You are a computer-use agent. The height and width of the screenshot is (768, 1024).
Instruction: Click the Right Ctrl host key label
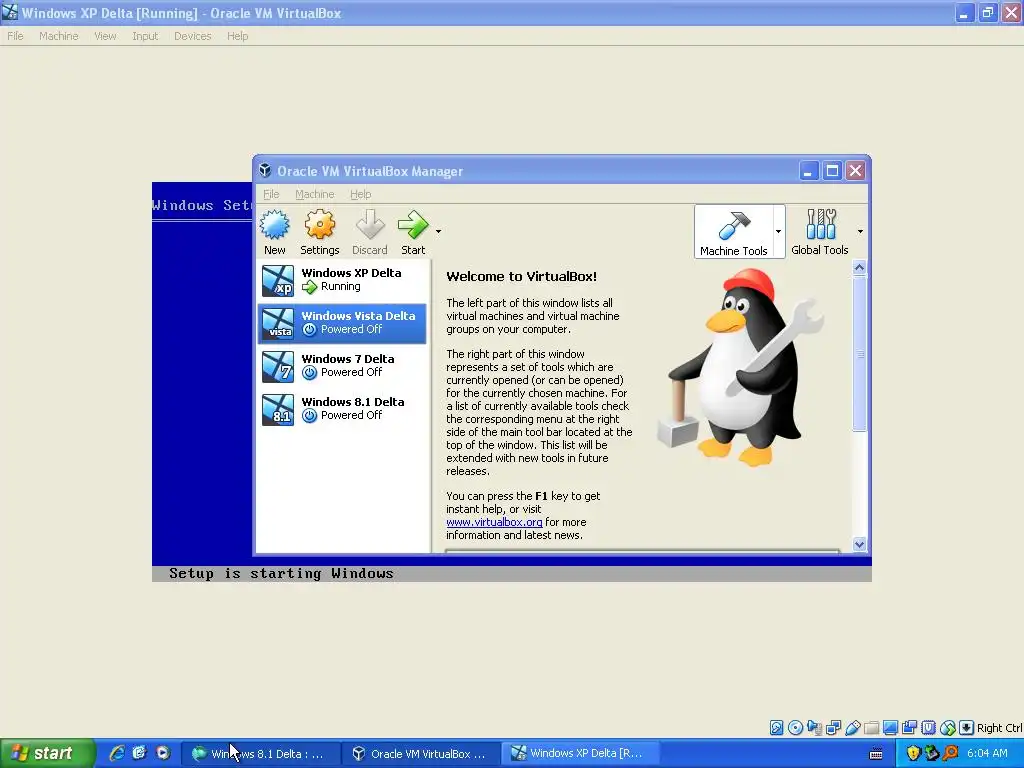[x=999, y=728]
